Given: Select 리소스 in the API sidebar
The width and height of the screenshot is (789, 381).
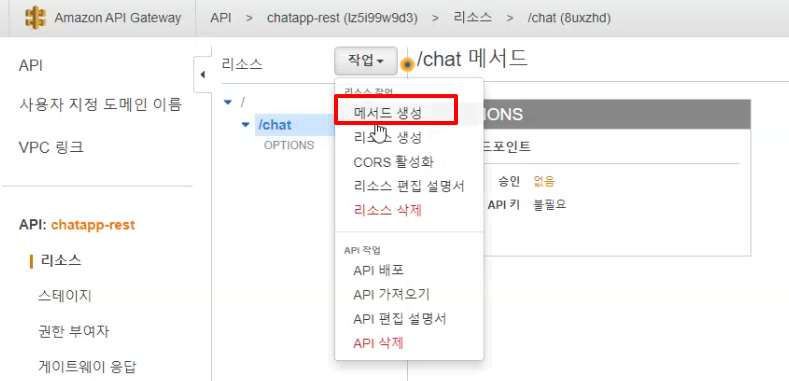Looking at the screenshot, I should (x=61, y=260).
